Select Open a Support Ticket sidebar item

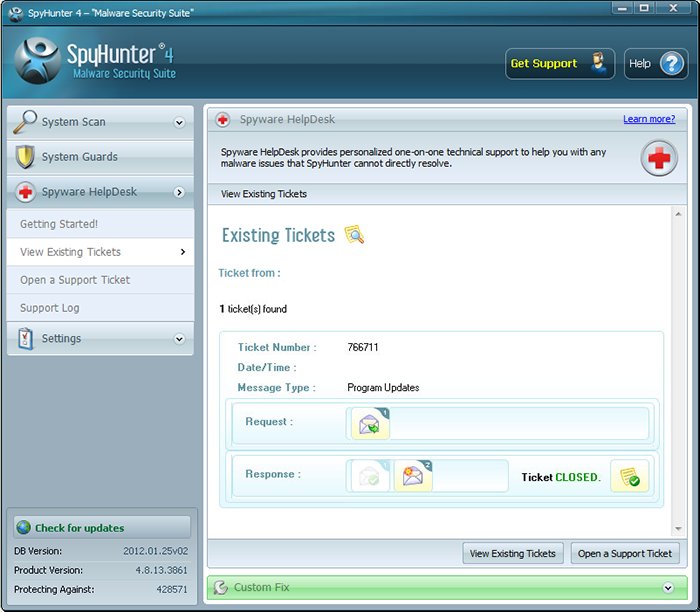(75, 280)
